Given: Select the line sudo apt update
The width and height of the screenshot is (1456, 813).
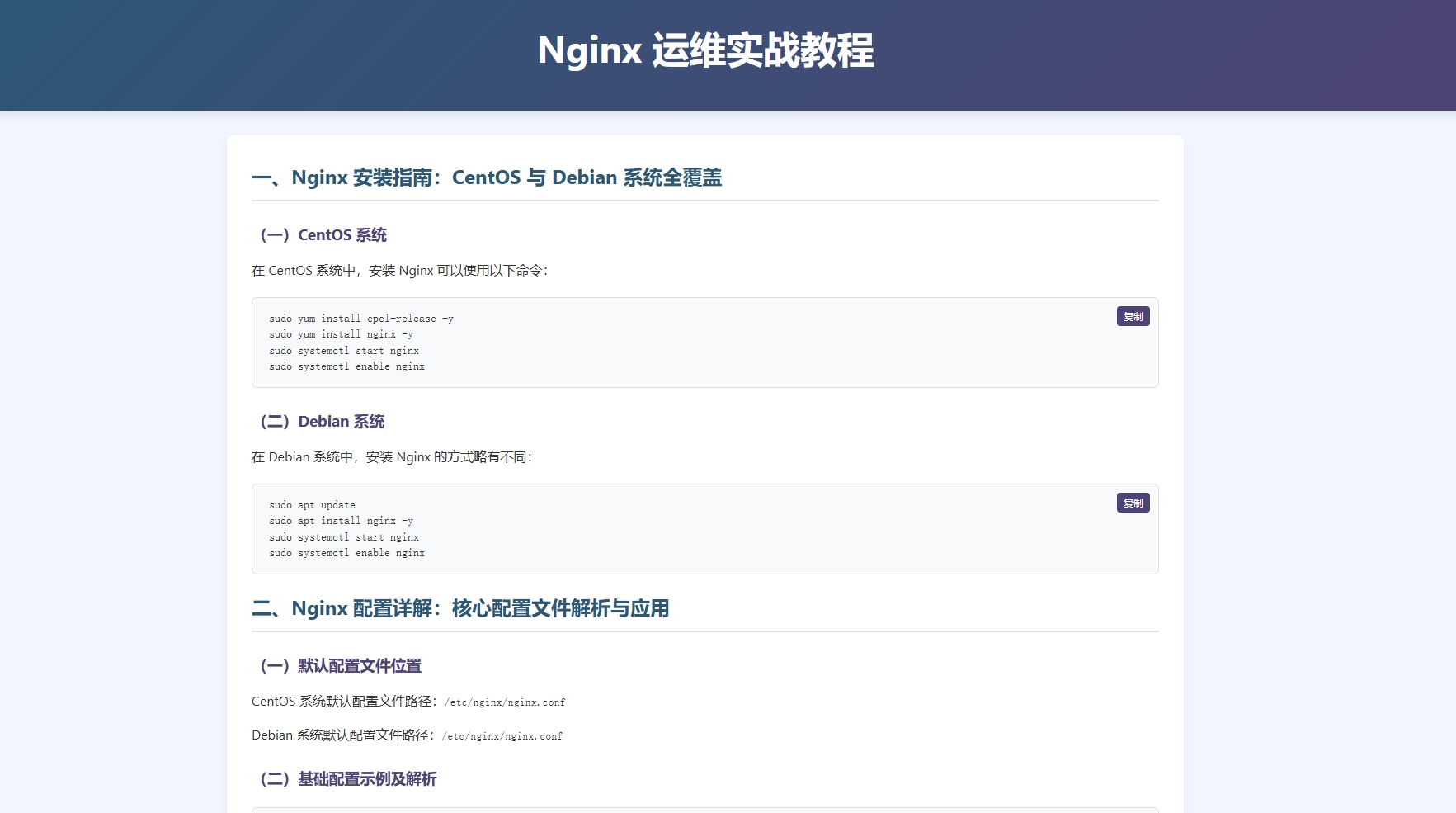Looking at the screenshot, I should [x=312, y=504].
